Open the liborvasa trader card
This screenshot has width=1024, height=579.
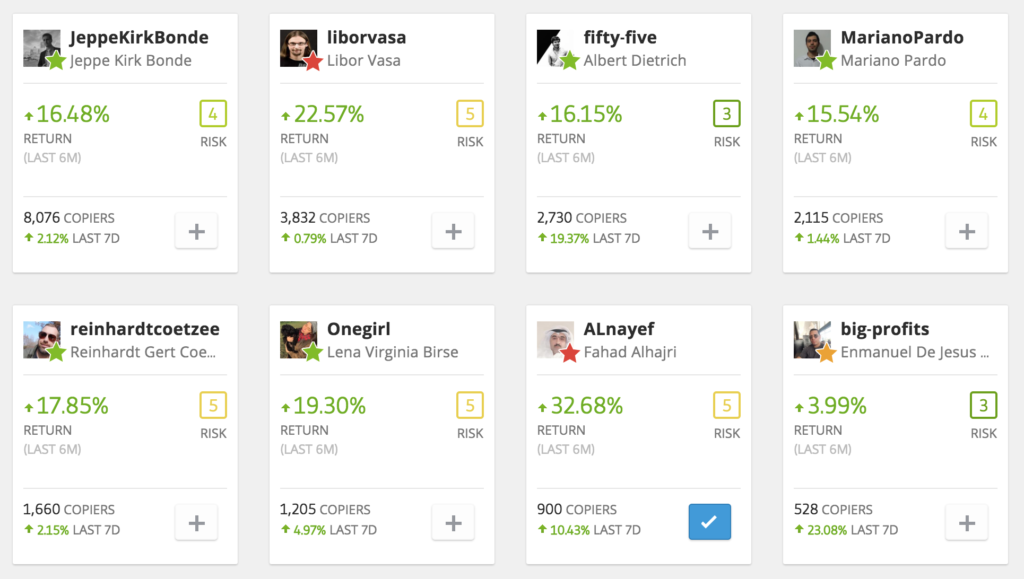(x=381, y=140)
